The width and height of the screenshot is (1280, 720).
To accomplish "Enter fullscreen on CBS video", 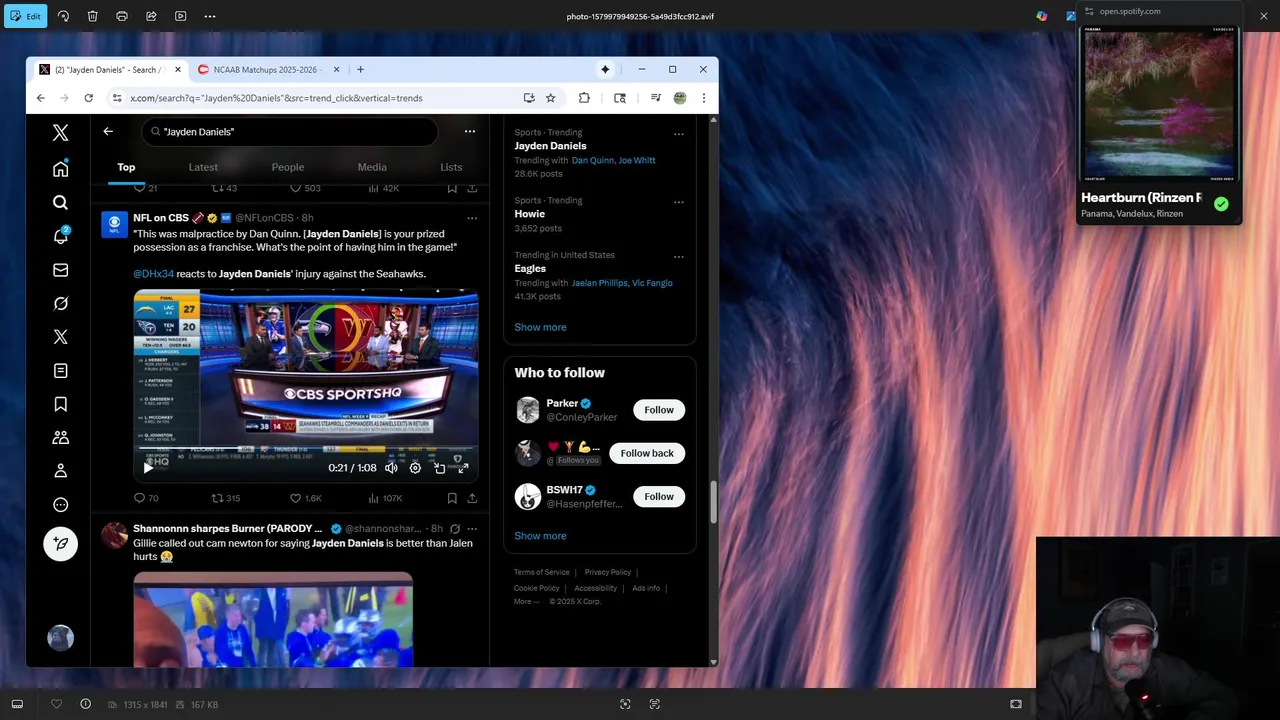I will tap(463, 468).
